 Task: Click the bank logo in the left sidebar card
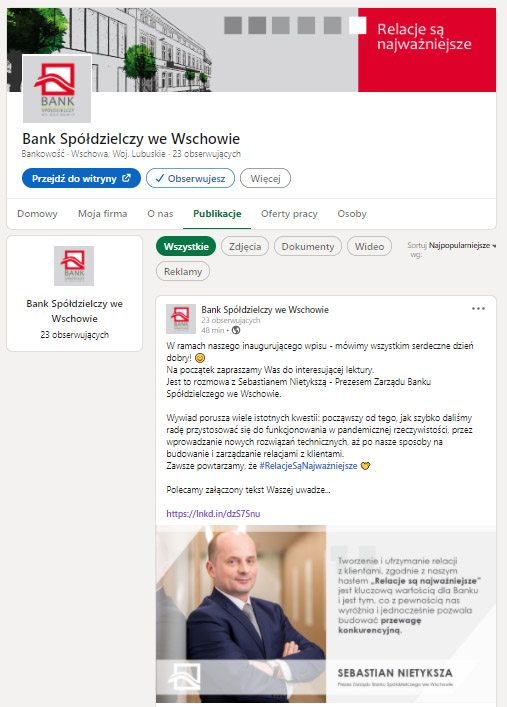(x=74, y=266)
